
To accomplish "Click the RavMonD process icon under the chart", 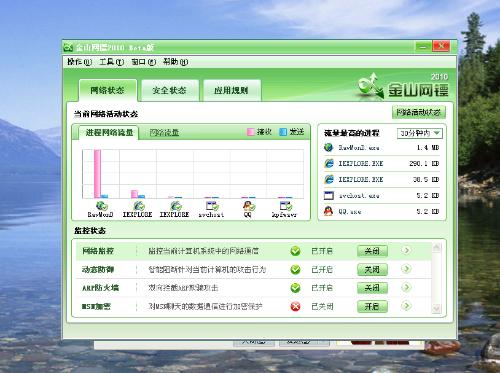I will pos(101,206).
